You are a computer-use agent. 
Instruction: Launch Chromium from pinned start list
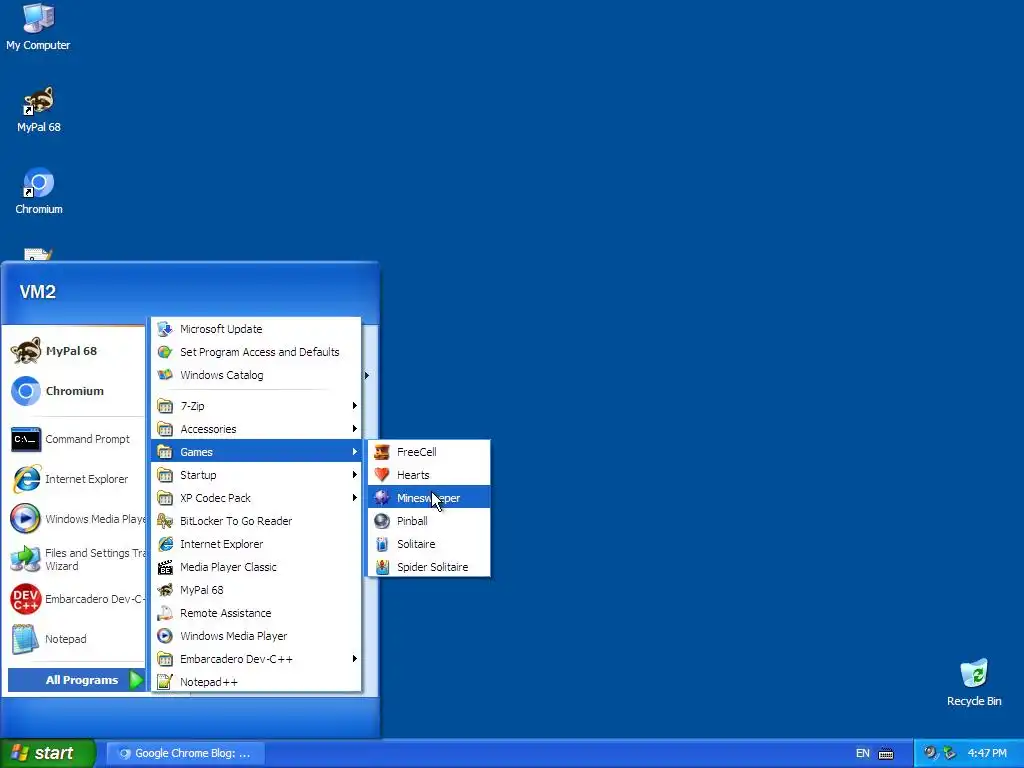(73, 391)
